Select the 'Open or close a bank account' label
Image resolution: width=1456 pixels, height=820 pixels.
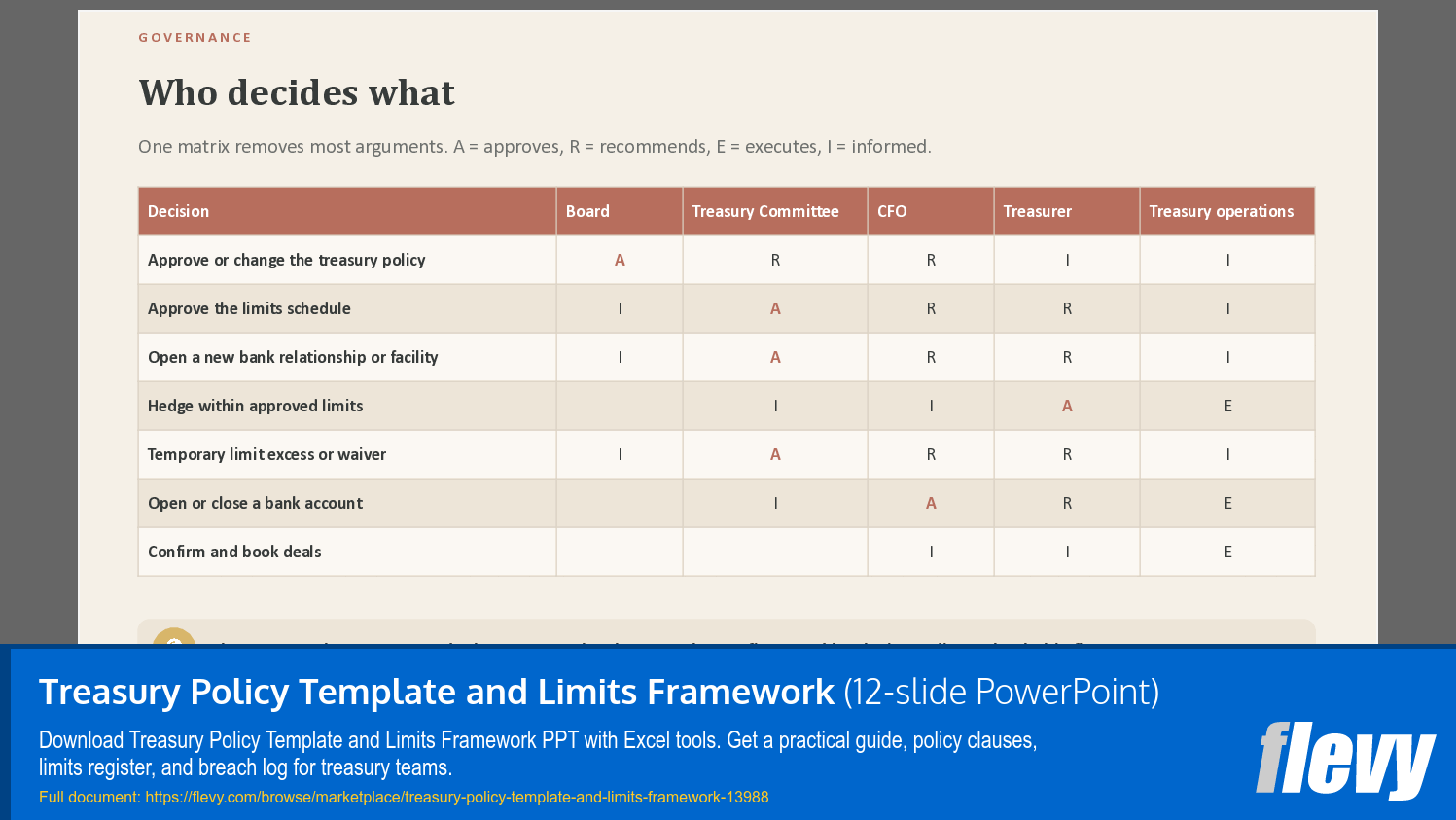[x=255, y=503]
